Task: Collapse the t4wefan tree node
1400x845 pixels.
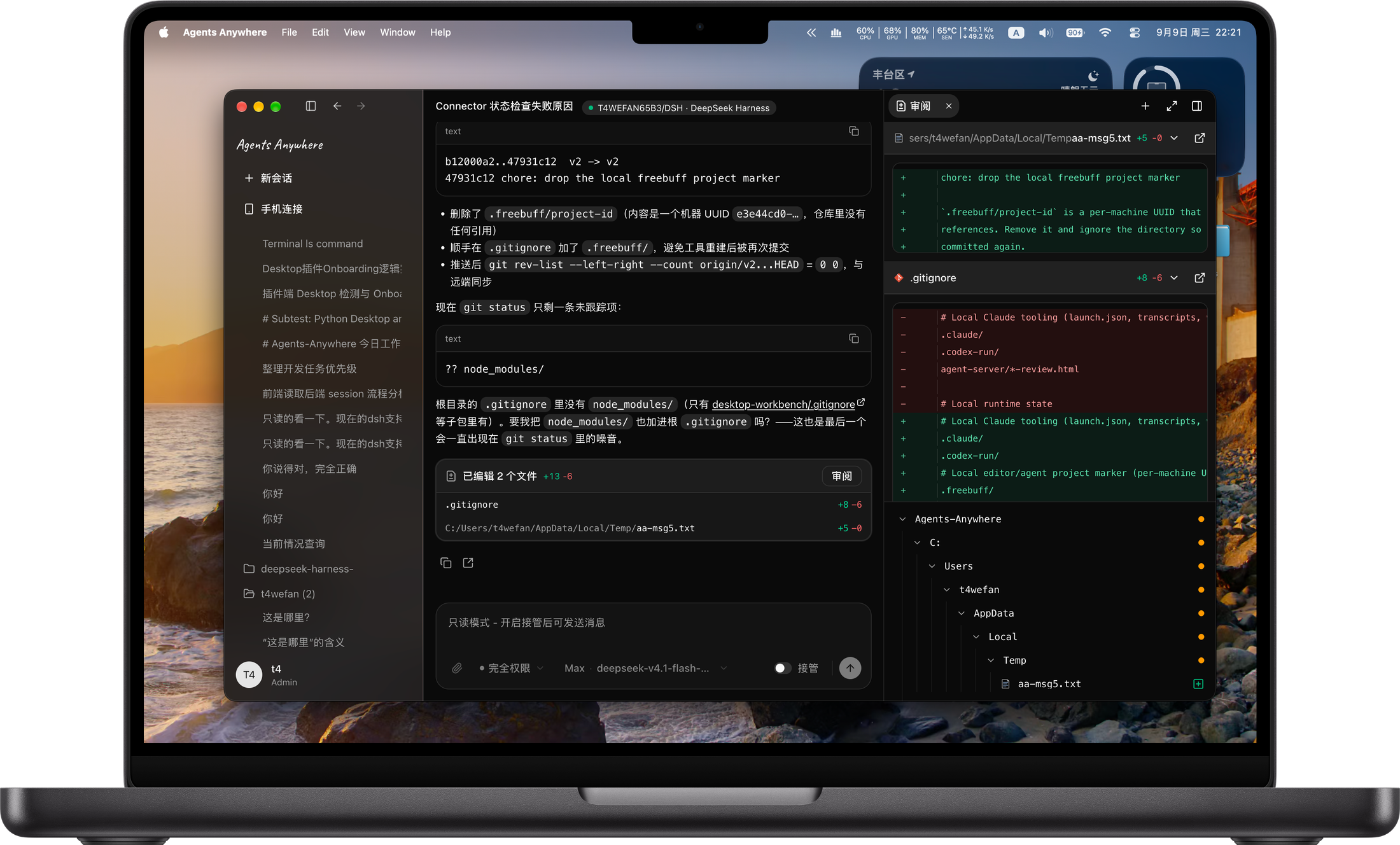Action: (947, 590)
